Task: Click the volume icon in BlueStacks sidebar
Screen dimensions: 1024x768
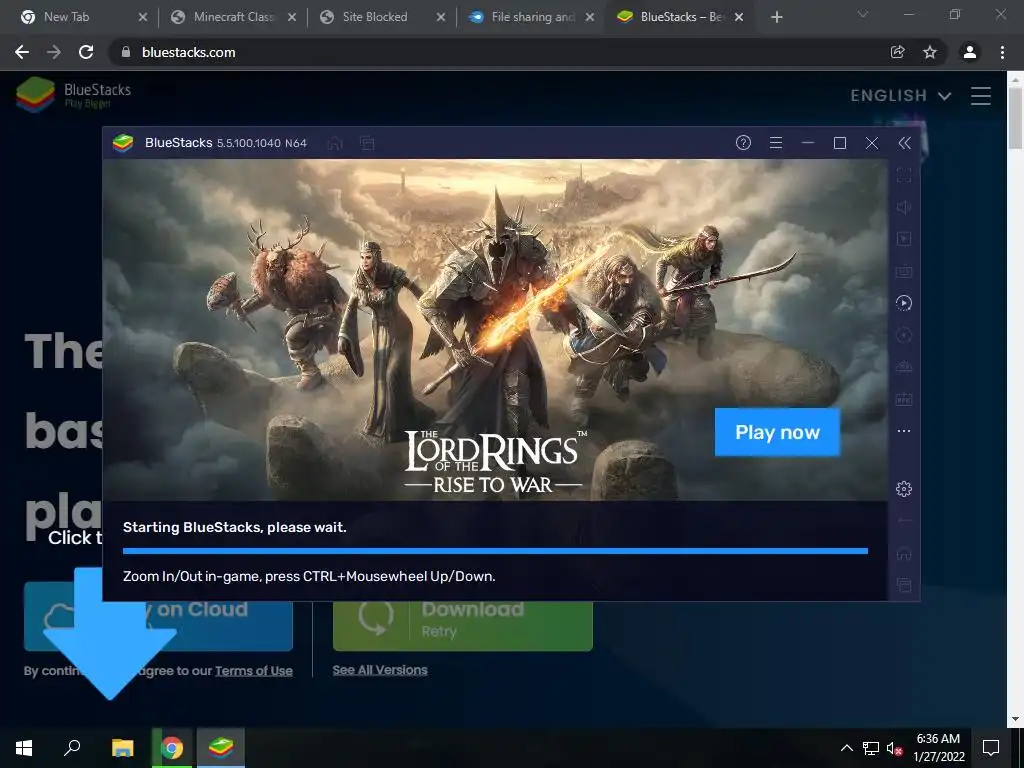Action: click(x=904, y=207)
